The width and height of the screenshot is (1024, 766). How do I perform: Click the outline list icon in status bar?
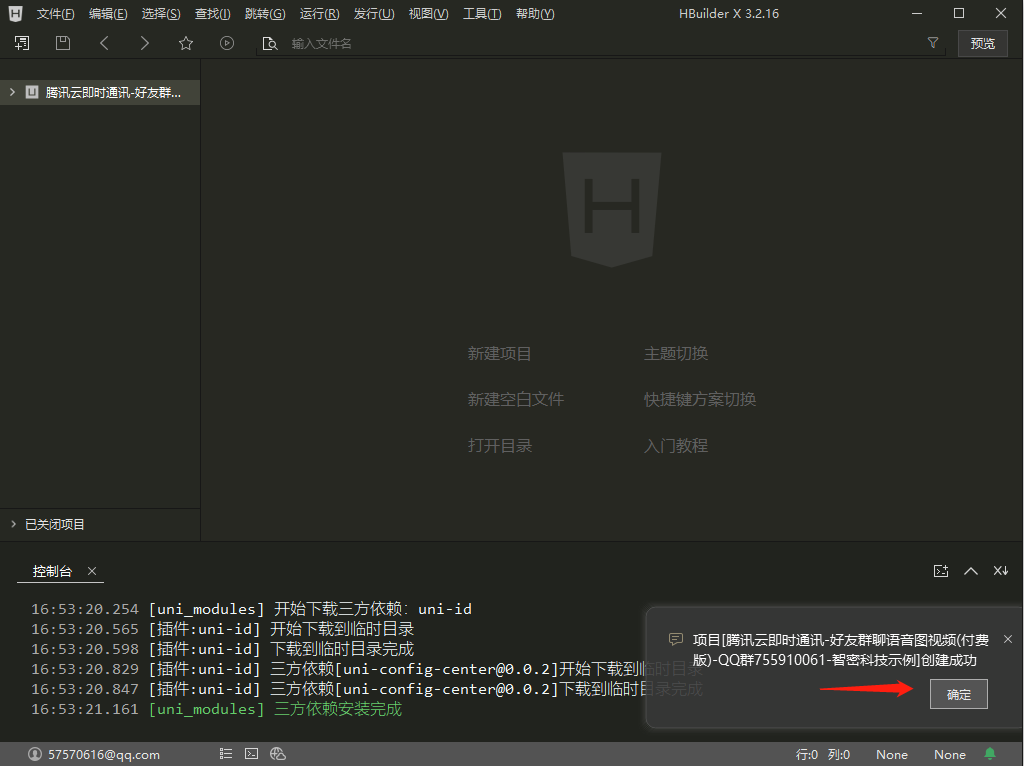point(226,754)
